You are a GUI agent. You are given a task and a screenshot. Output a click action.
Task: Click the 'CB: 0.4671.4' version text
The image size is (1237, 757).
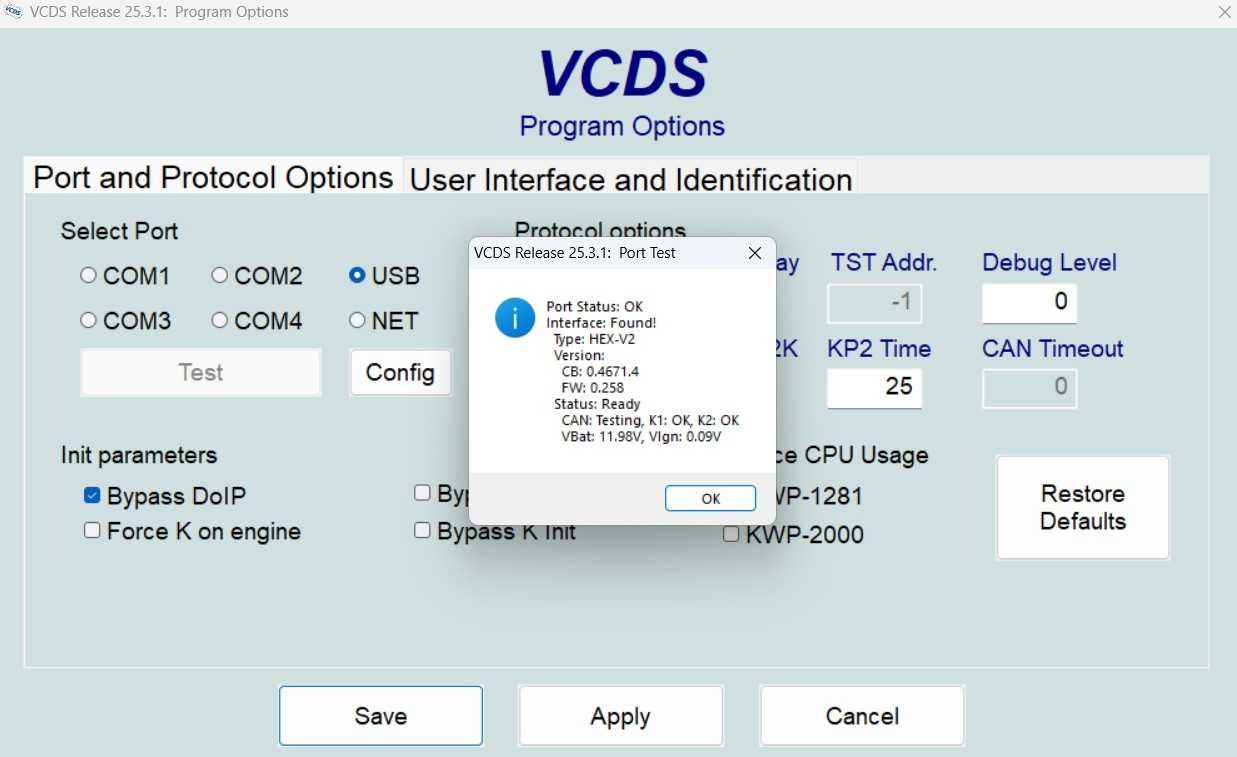pos(600,372)
